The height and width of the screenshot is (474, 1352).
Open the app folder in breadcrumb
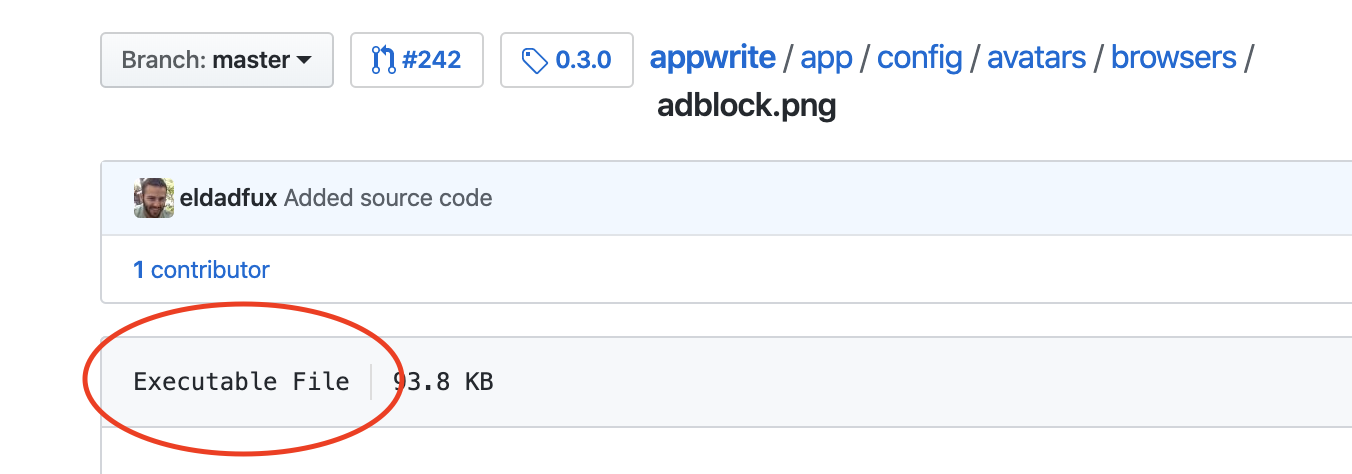pos(826,58)
